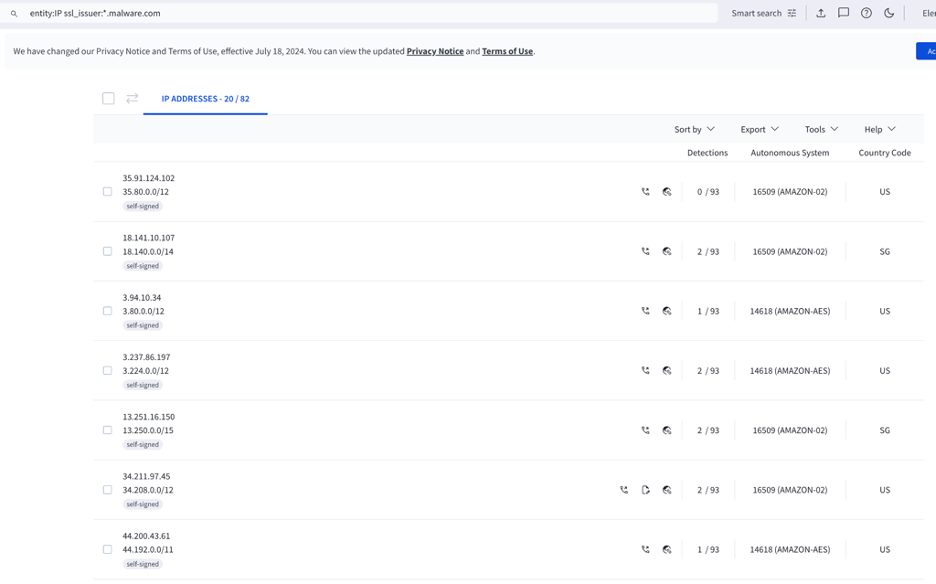Click the blue accept button on the notice banner
This screenshot has width=936, height=584.
(x=926, y=51)
